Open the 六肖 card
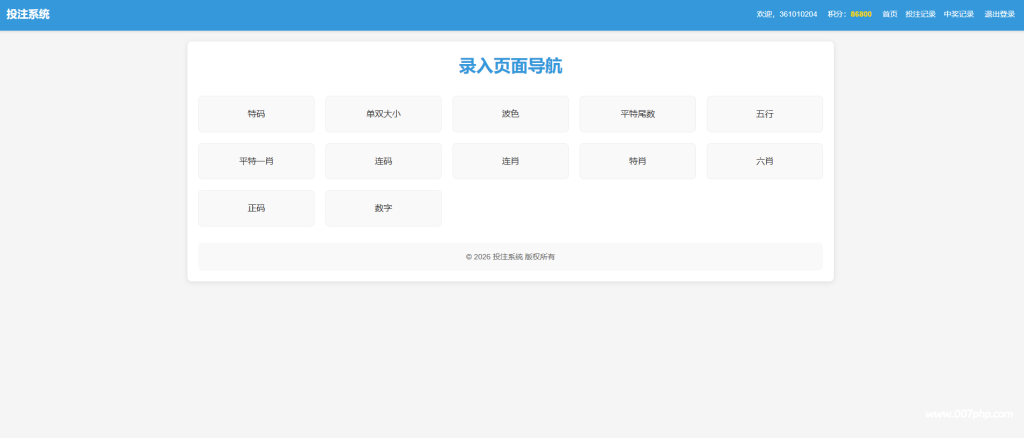 click(765, 161)
